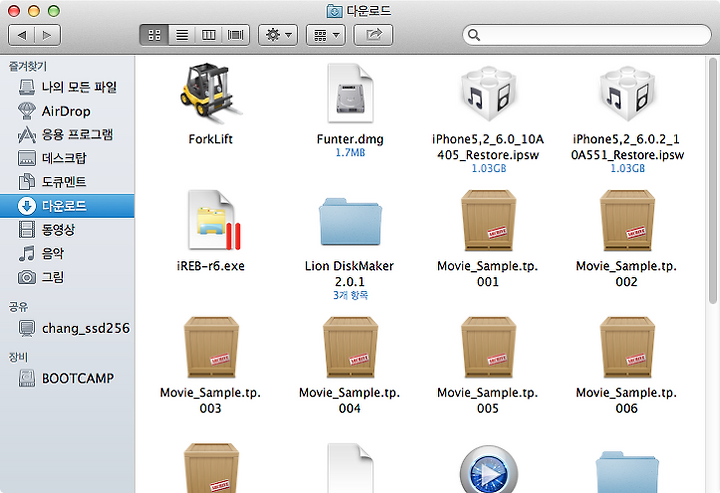The image size is (720, 493).
Task: Open 도큐멘트 in sidebar
Action: [x=67, y=182]
